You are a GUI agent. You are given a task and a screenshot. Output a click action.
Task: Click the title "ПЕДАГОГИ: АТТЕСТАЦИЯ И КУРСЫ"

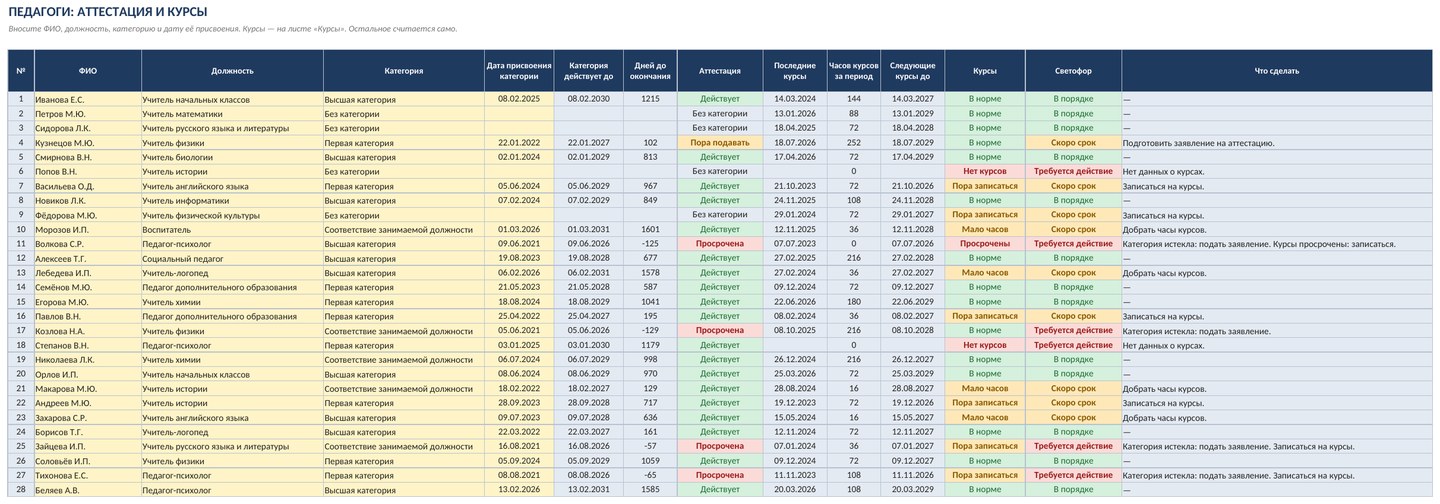[x=108, y=12]
